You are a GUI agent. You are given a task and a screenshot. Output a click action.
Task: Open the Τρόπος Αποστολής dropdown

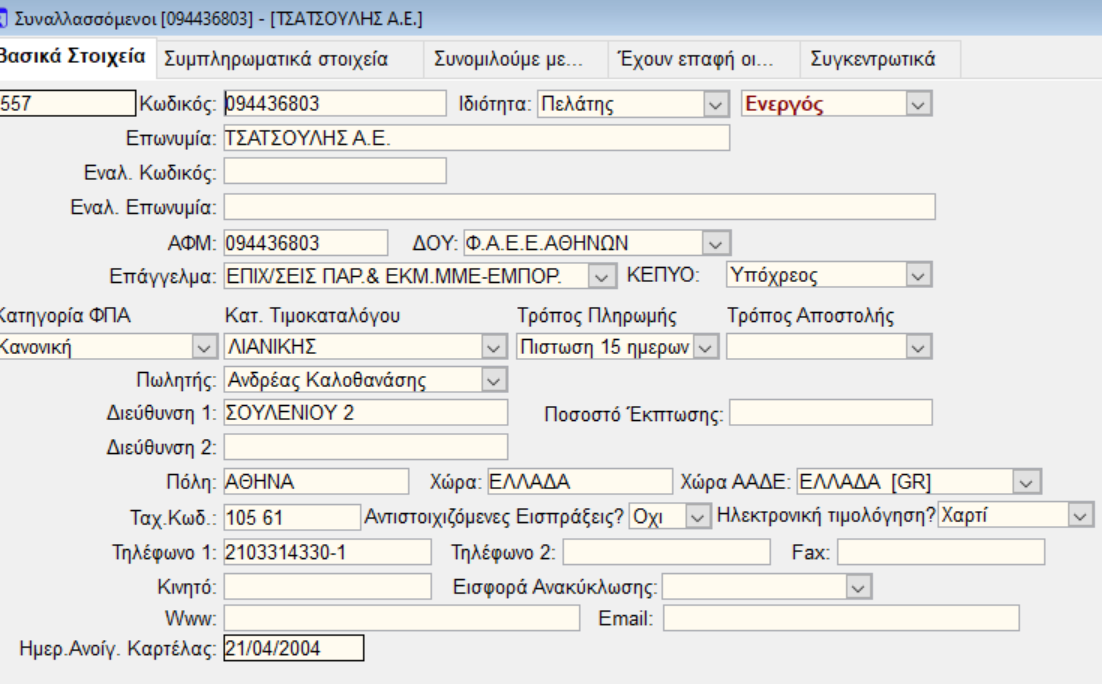[918, 347]
